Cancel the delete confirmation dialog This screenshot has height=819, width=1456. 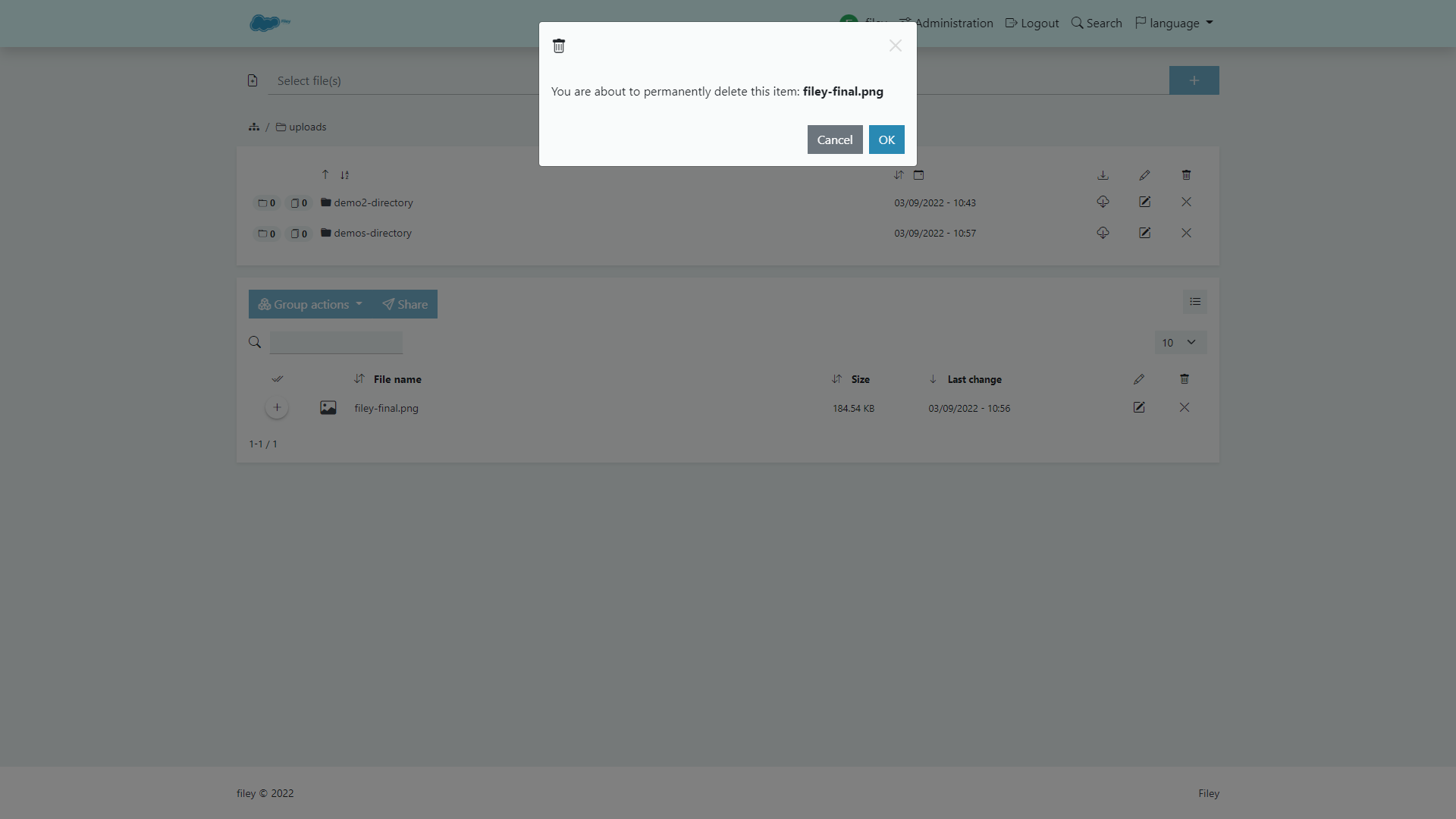click(x=834, y=140)
